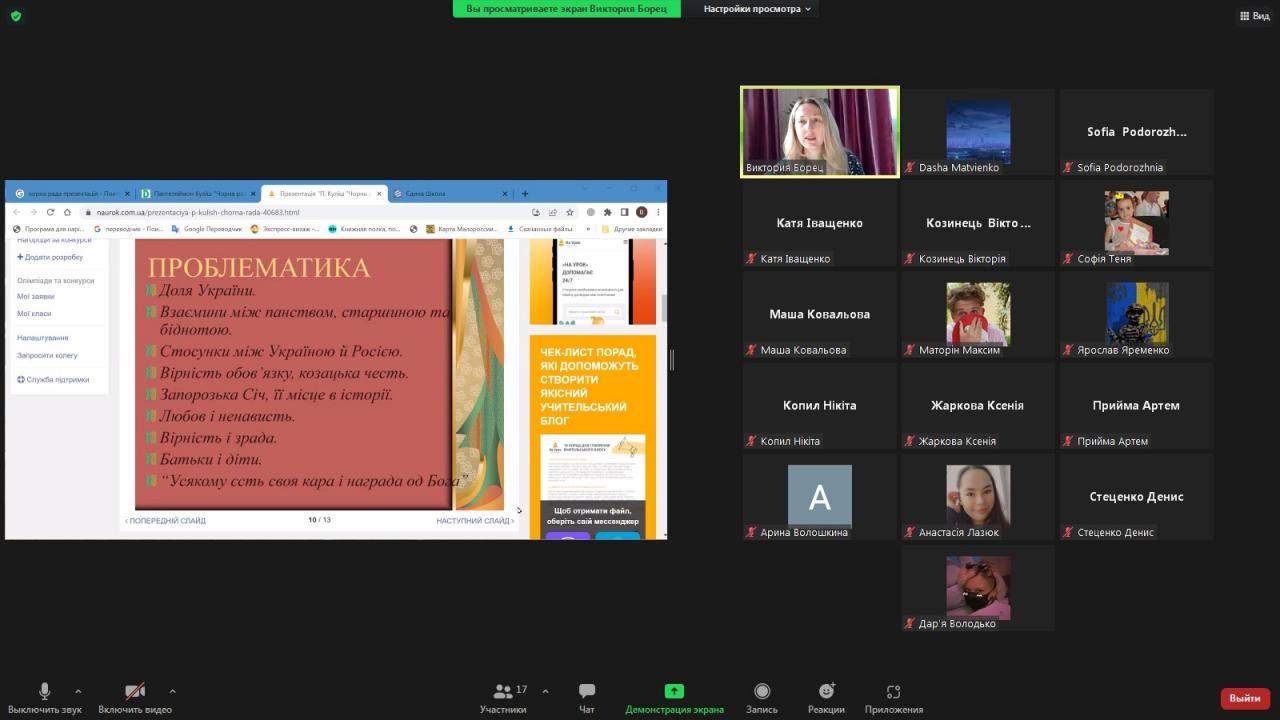
Task: Go to next slide link
Action: [x=475, y=521]
